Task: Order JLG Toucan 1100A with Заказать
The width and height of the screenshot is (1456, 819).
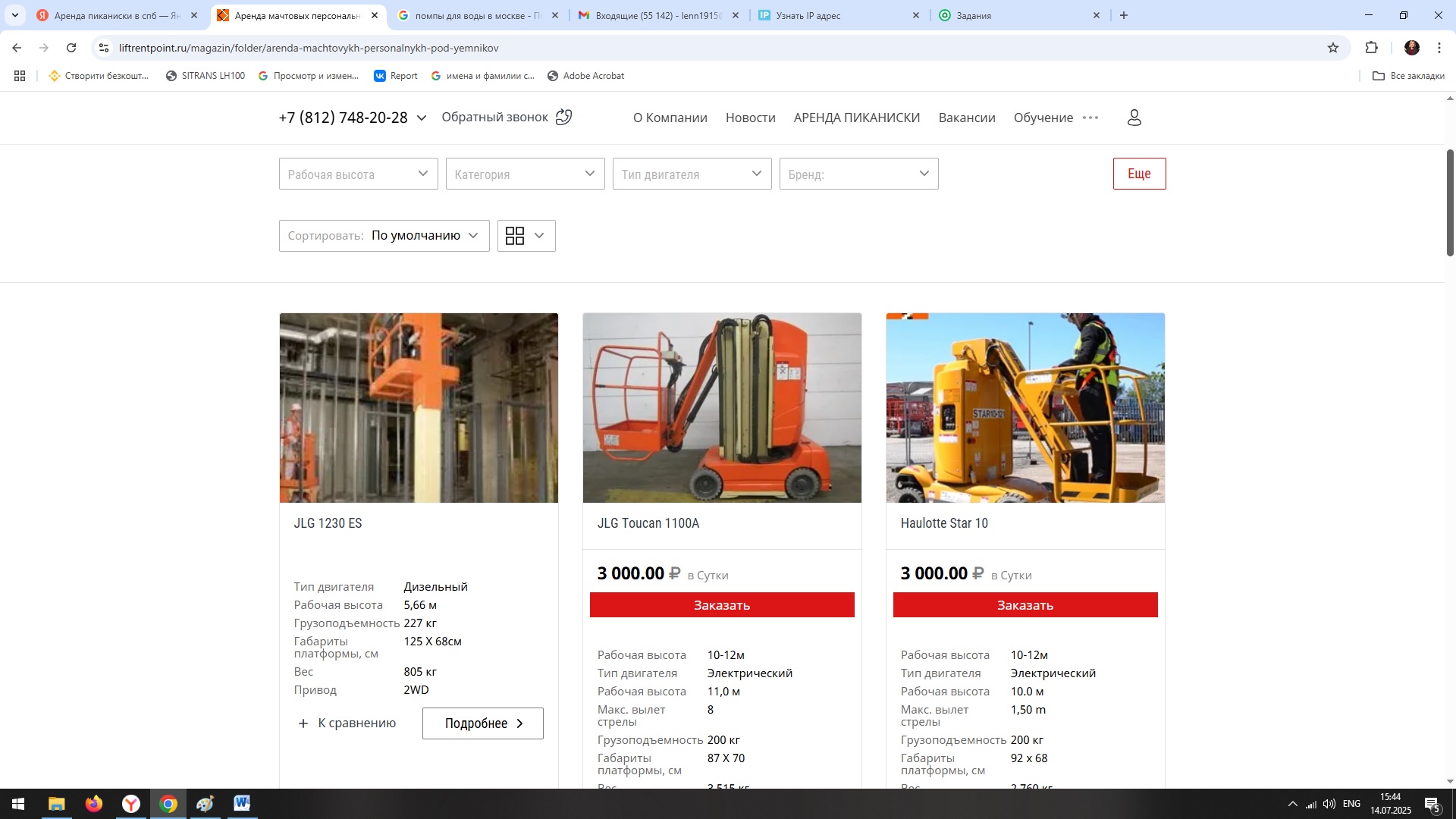Action: (722, 605)
